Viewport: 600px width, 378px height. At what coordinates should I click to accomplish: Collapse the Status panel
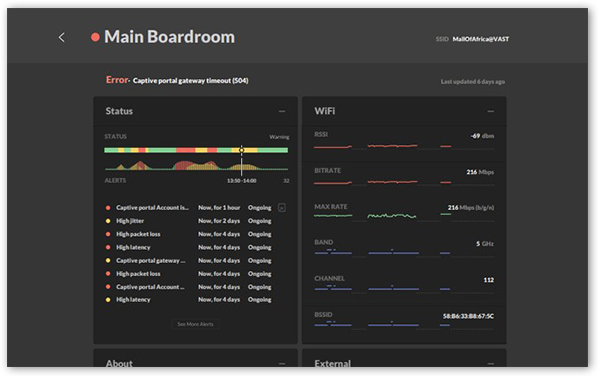[x=282, y=111]
